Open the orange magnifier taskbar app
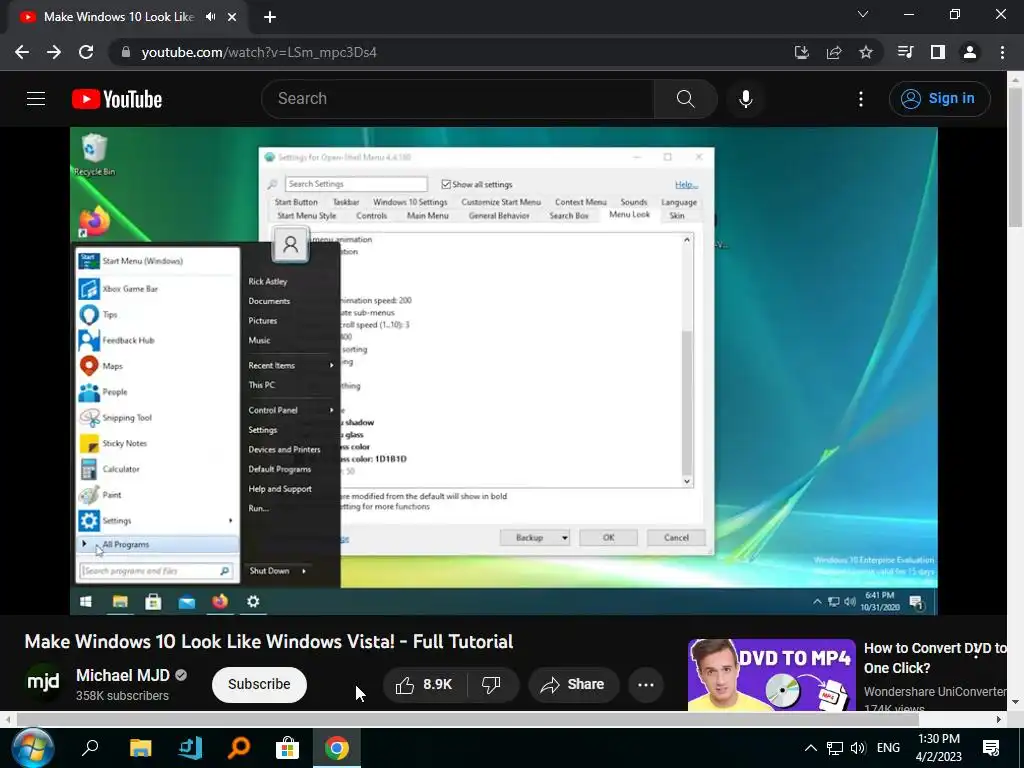This screenshot has width=1024, height=768. tap(238, 748)
